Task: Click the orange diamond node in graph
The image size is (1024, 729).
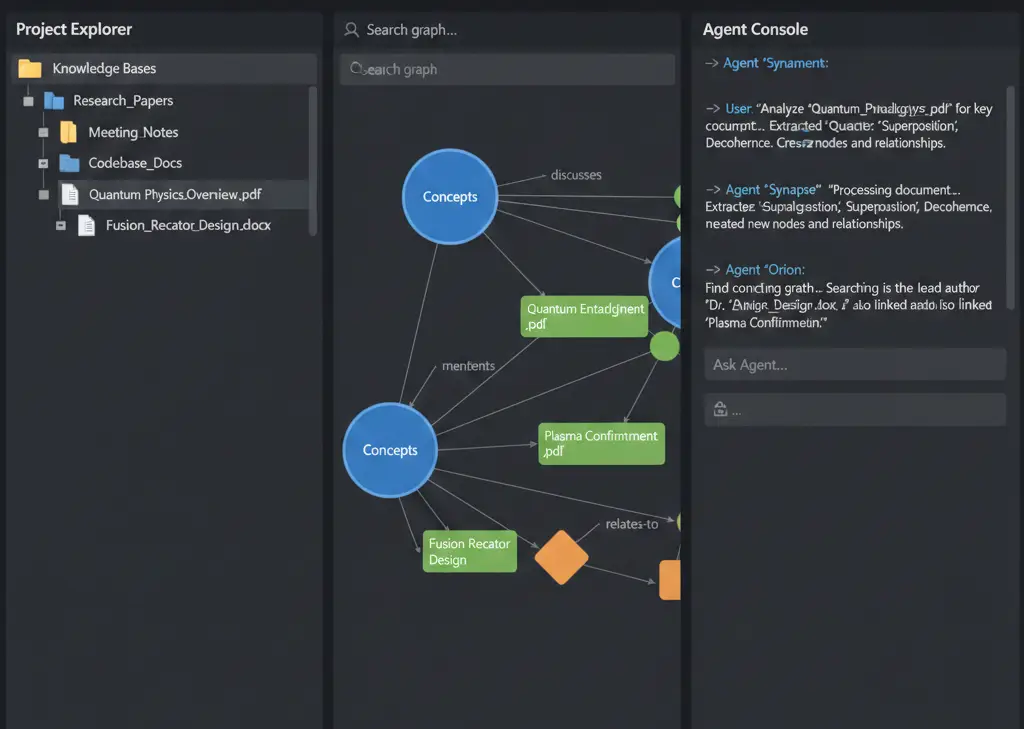Action: coord(561,557)
